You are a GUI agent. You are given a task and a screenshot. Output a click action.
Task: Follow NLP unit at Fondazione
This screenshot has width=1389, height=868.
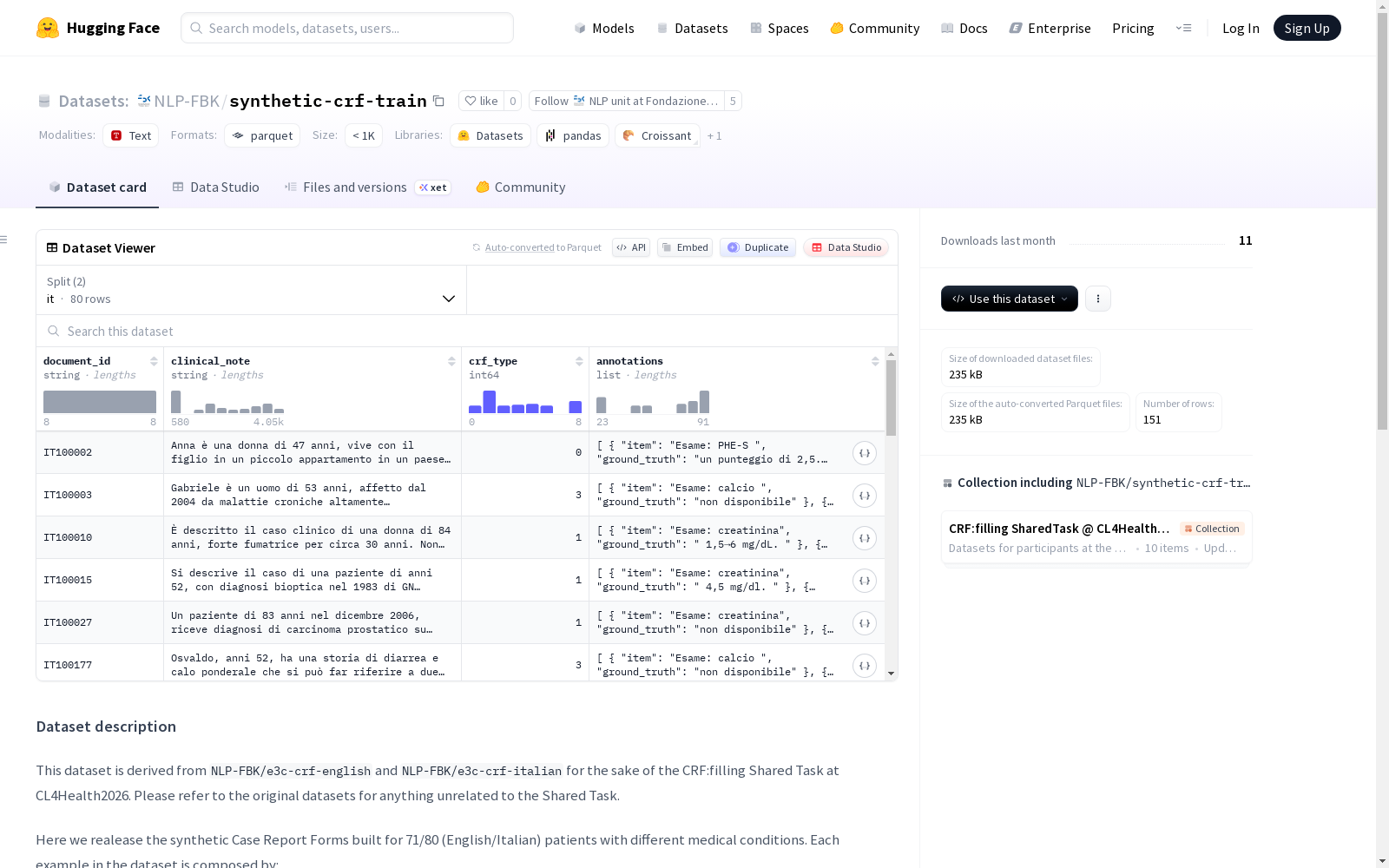627,101
